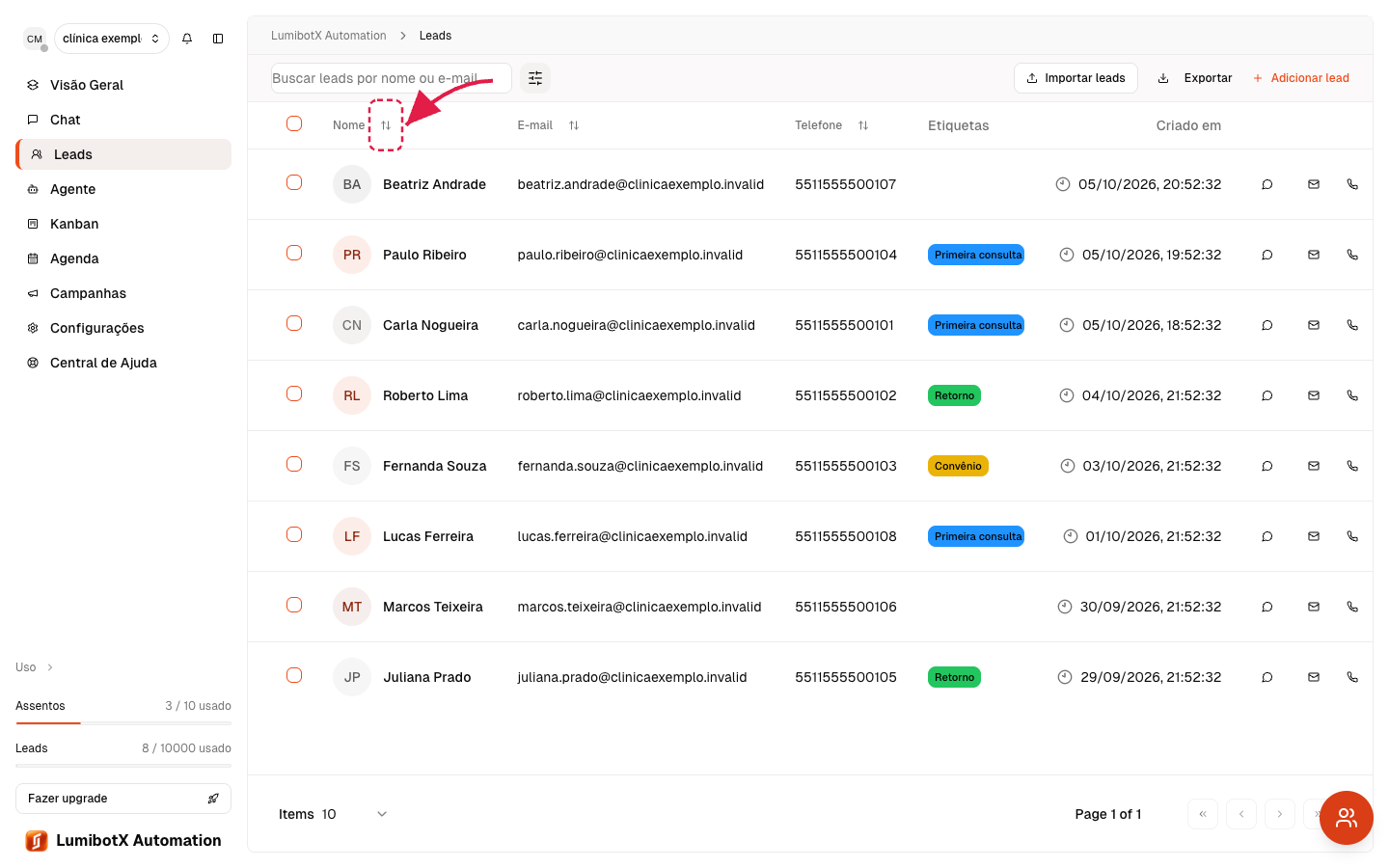Check the Lucas Ferreira row checkbox
The width and height of the screenshot is (1389, 868).
coord(294,534)
